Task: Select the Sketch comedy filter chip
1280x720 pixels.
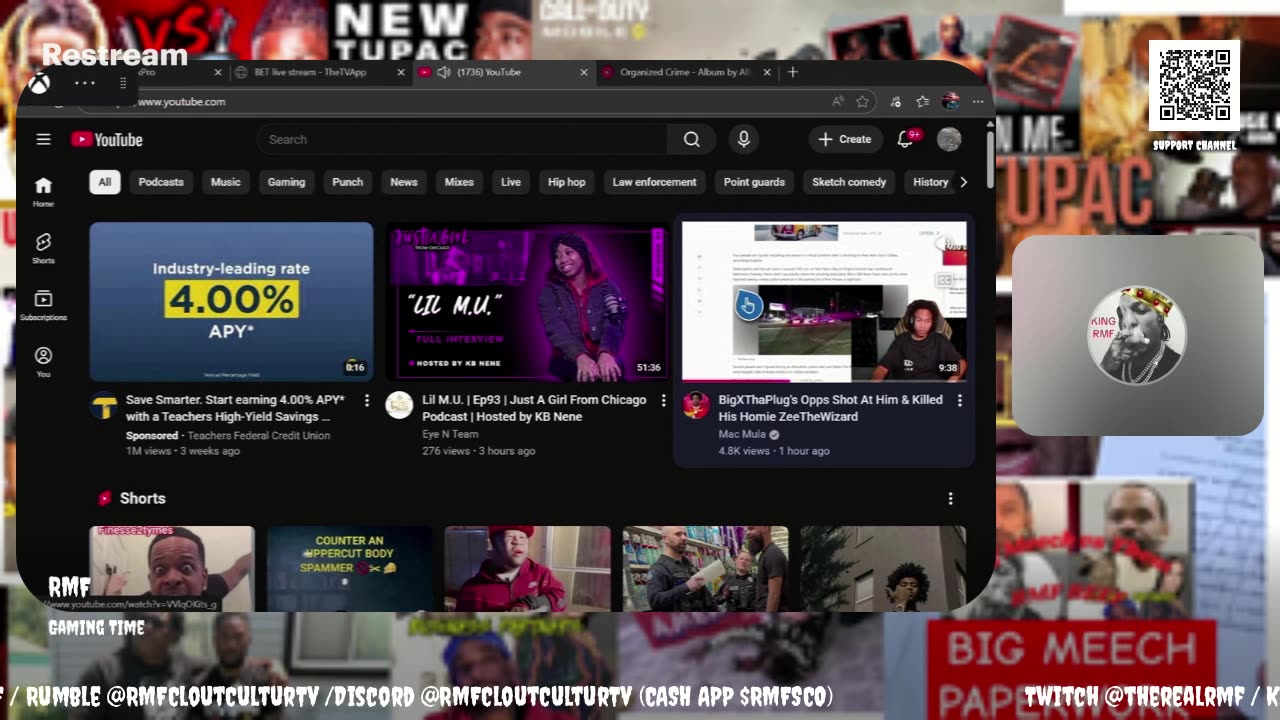Action: (x=849, y=182)
